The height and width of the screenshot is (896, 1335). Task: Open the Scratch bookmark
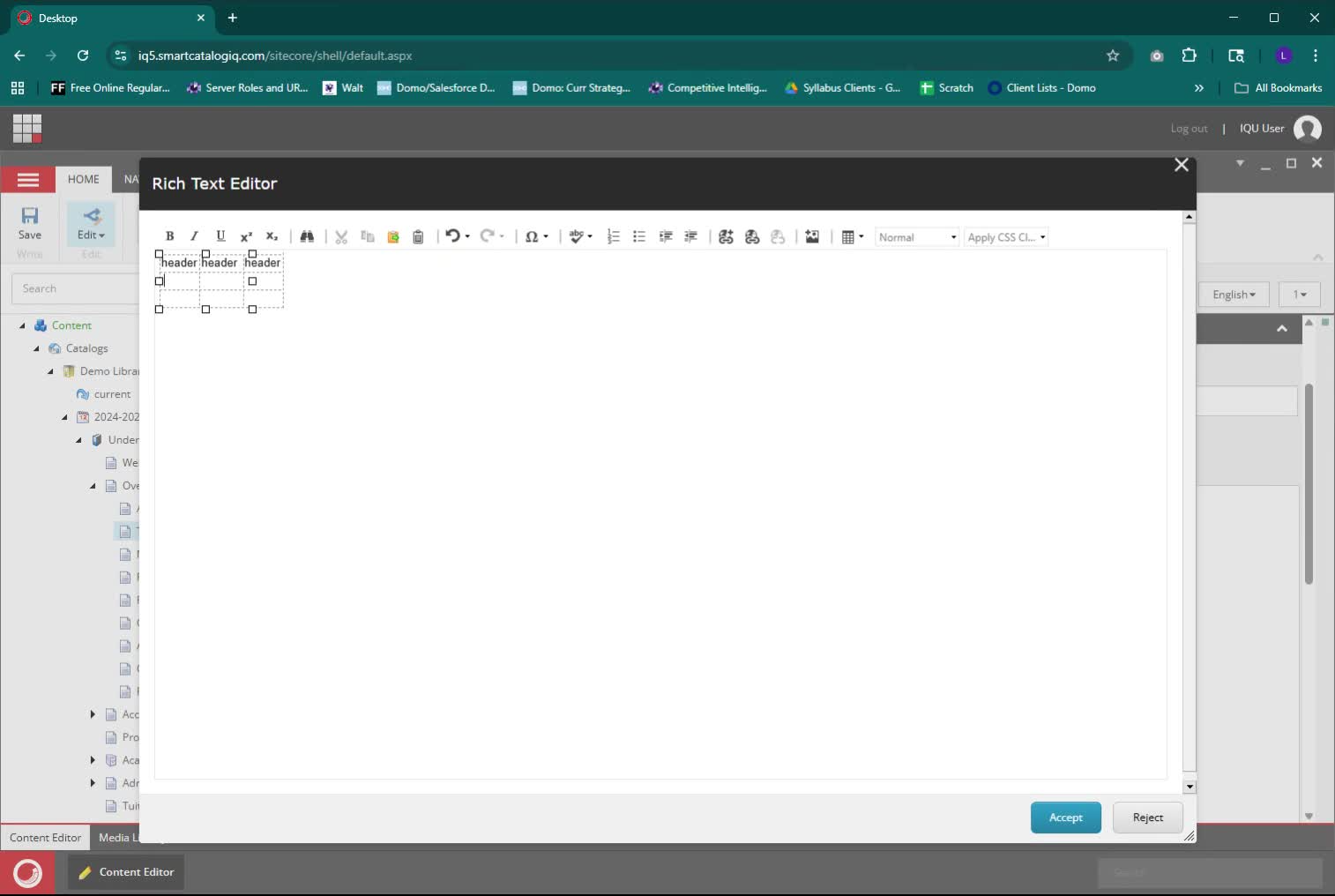coord(947,88)
